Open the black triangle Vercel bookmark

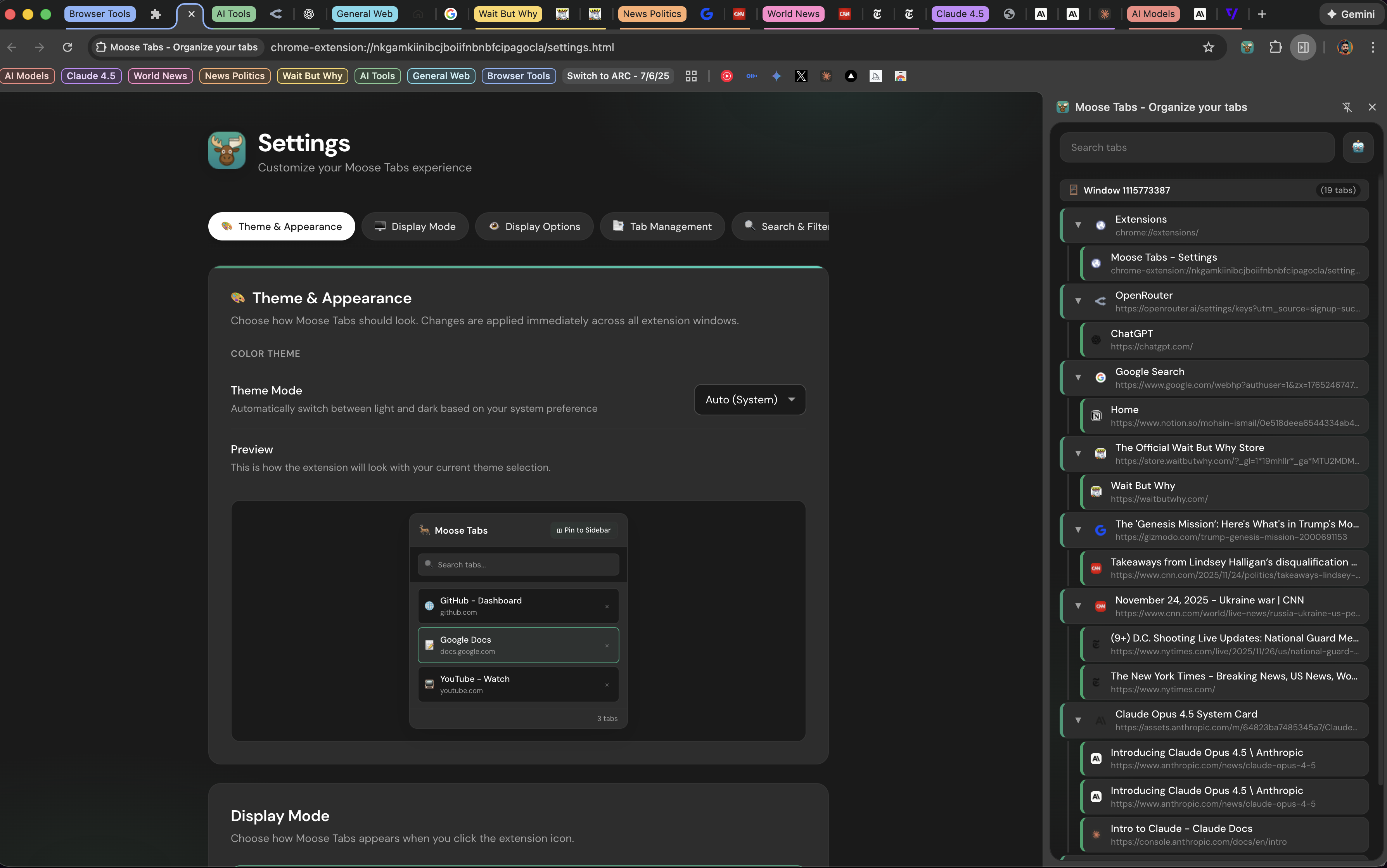pyautogui.click(x=851, y=76)
